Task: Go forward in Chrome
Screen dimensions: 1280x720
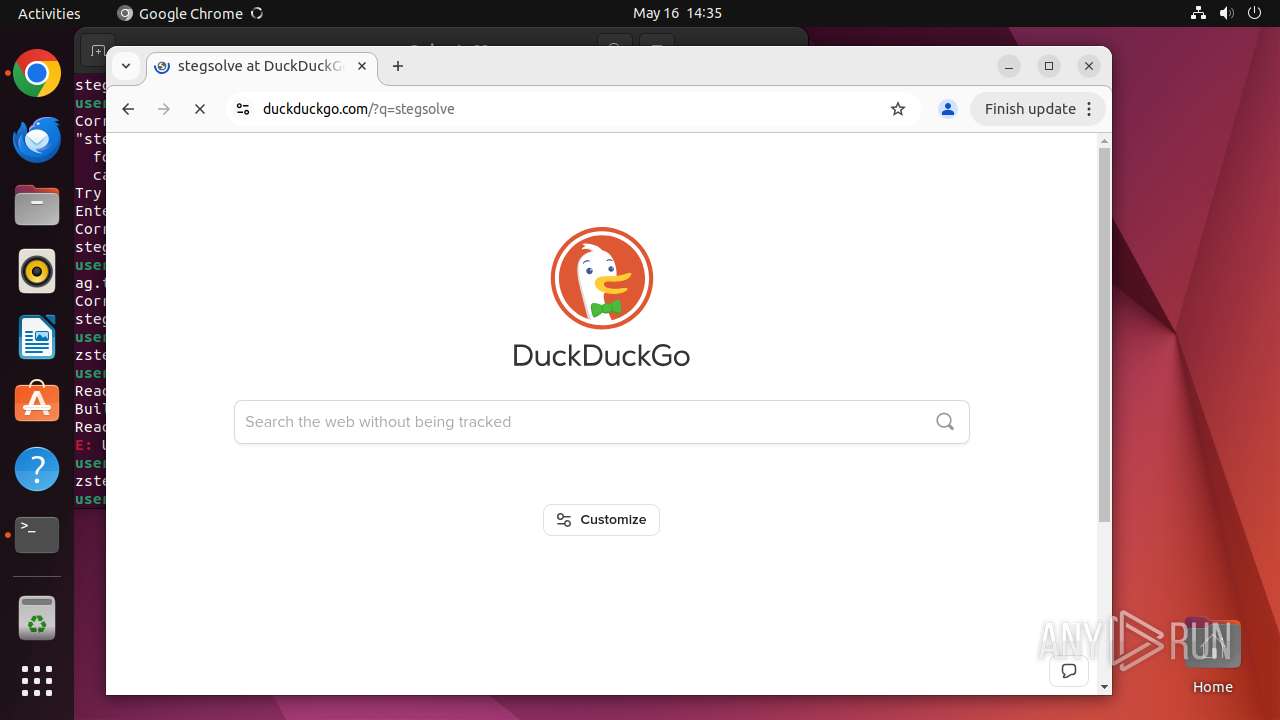Action: click(x=164, y=109)
